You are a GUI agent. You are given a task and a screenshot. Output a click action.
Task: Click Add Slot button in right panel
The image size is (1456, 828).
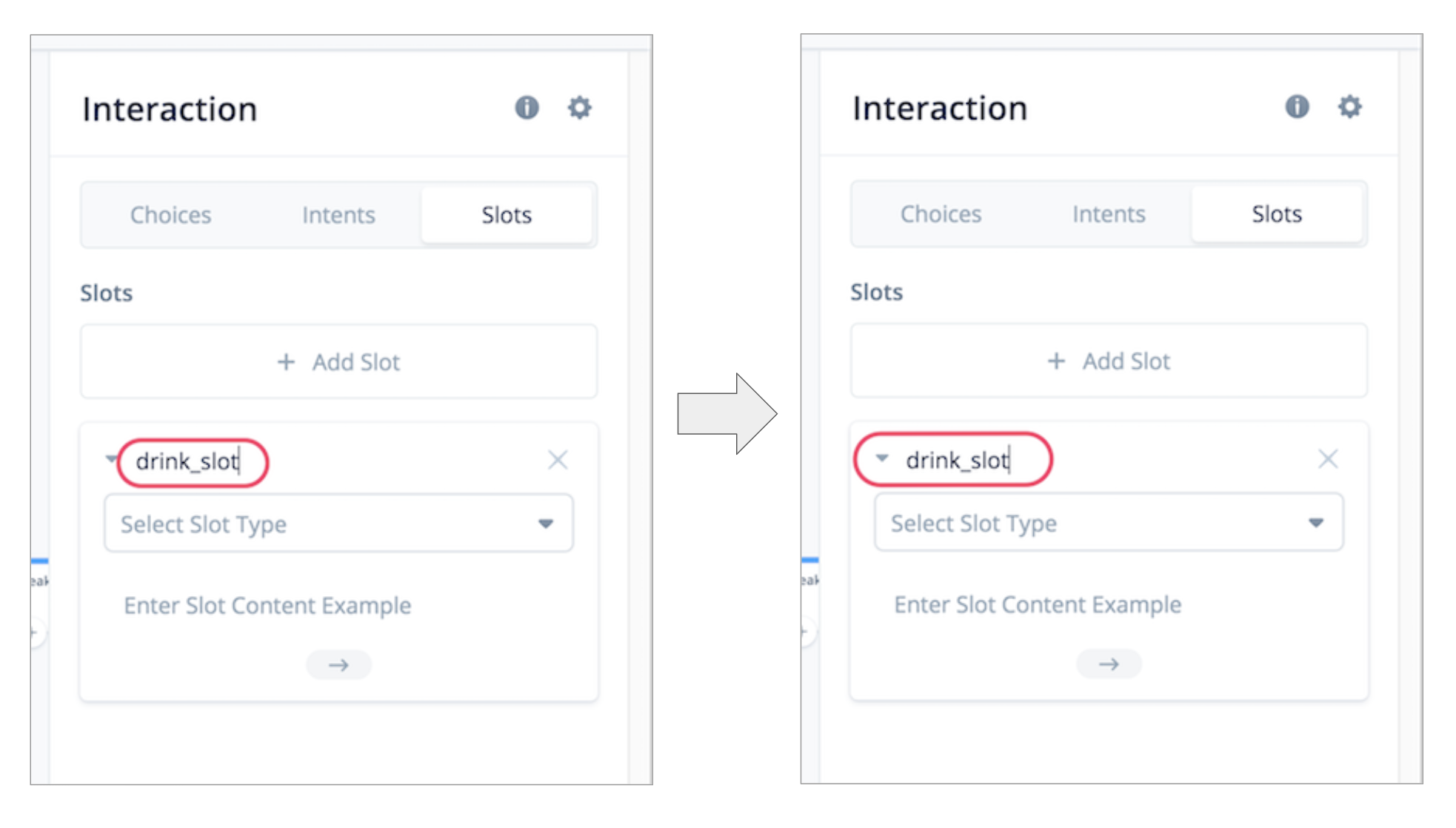tap(1109, 361)
